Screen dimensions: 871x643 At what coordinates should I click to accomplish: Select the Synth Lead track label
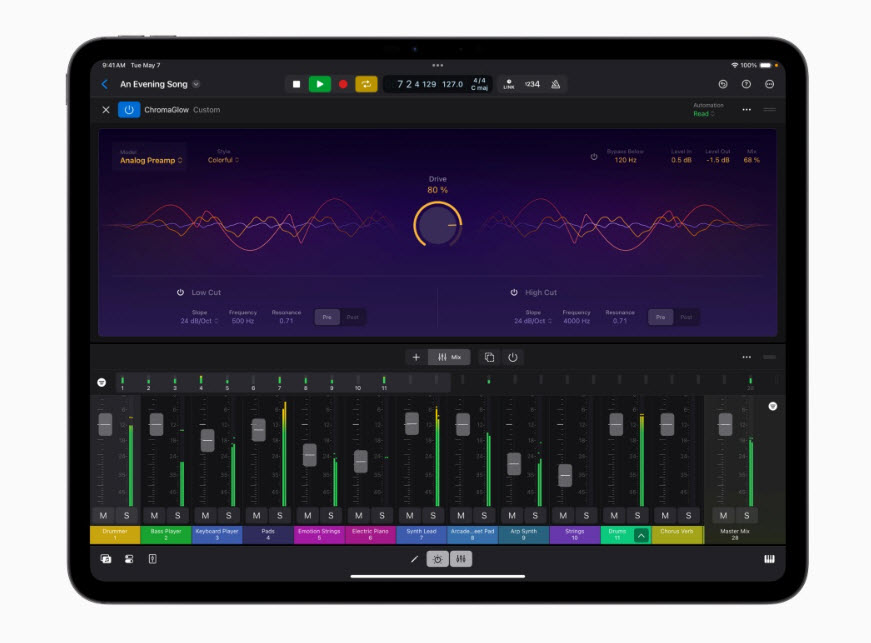tap(422, 535)
